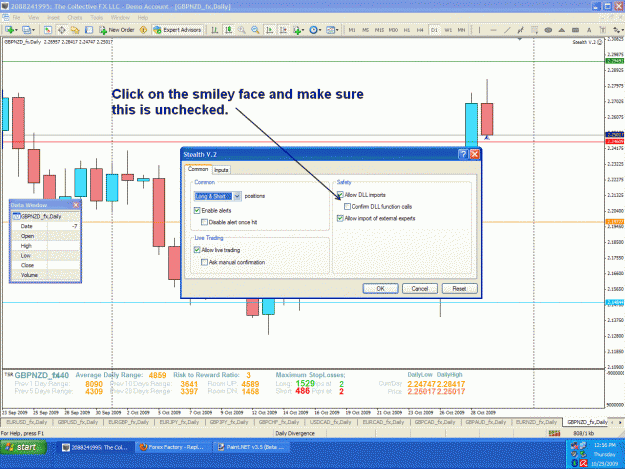625x469 pixels.
Task: Select the trendline drawing tool
Action: [507, 30]
